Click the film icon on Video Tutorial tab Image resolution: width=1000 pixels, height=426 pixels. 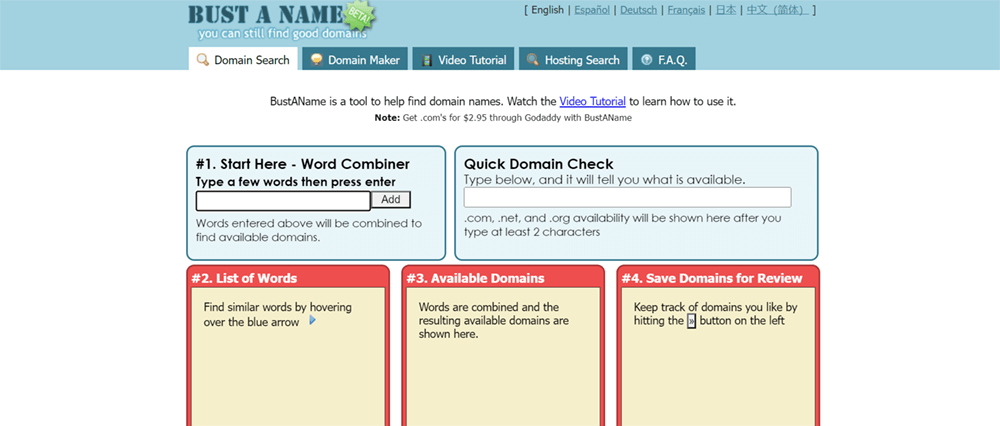coord(427,60)
